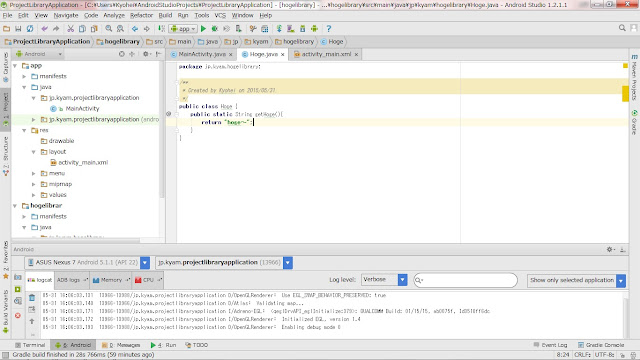
Task: Toggle tool window buttons in status bar corner
Action: 5,355
